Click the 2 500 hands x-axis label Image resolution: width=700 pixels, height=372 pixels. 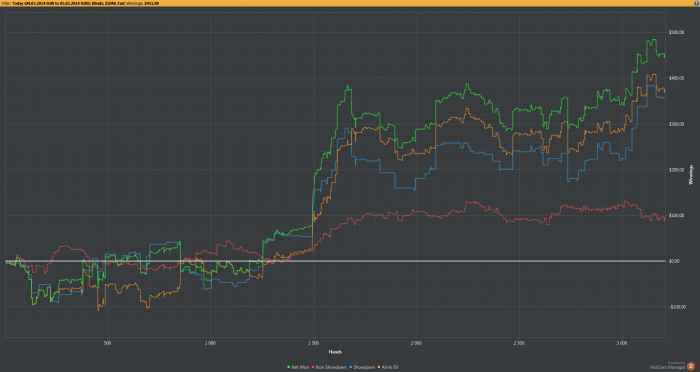519,343
